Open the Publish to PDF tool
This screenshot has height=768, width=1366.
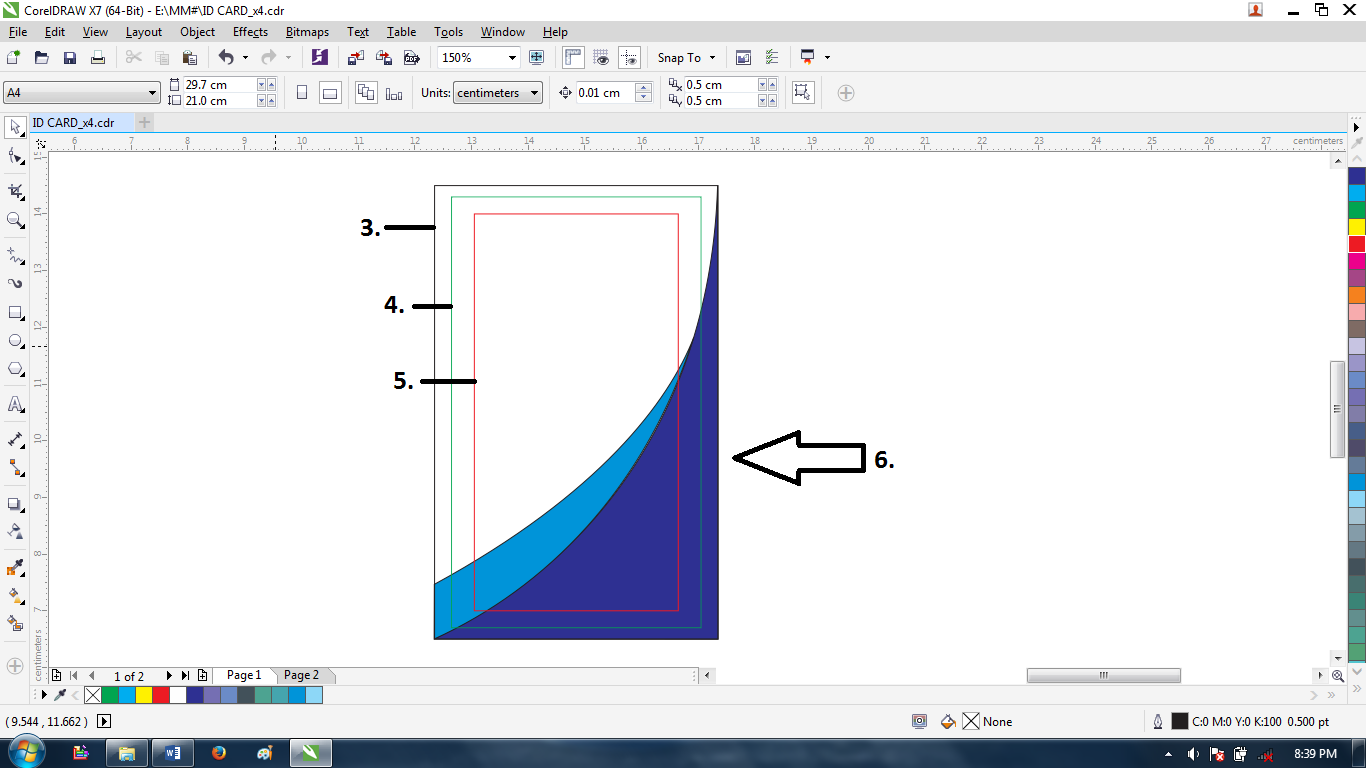tap(412, 57)
